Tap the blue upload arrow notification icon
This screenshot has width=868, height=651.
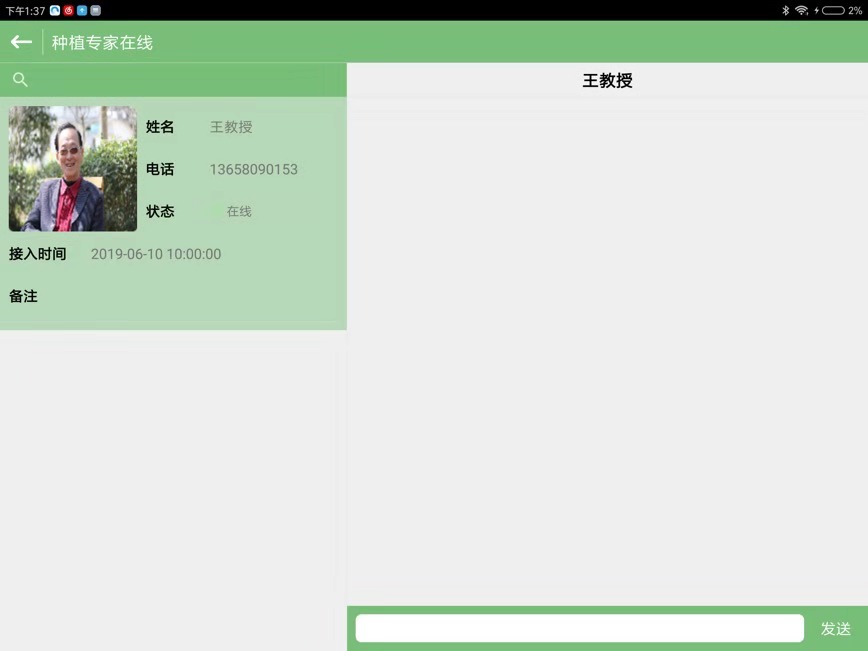click(82, 10)
